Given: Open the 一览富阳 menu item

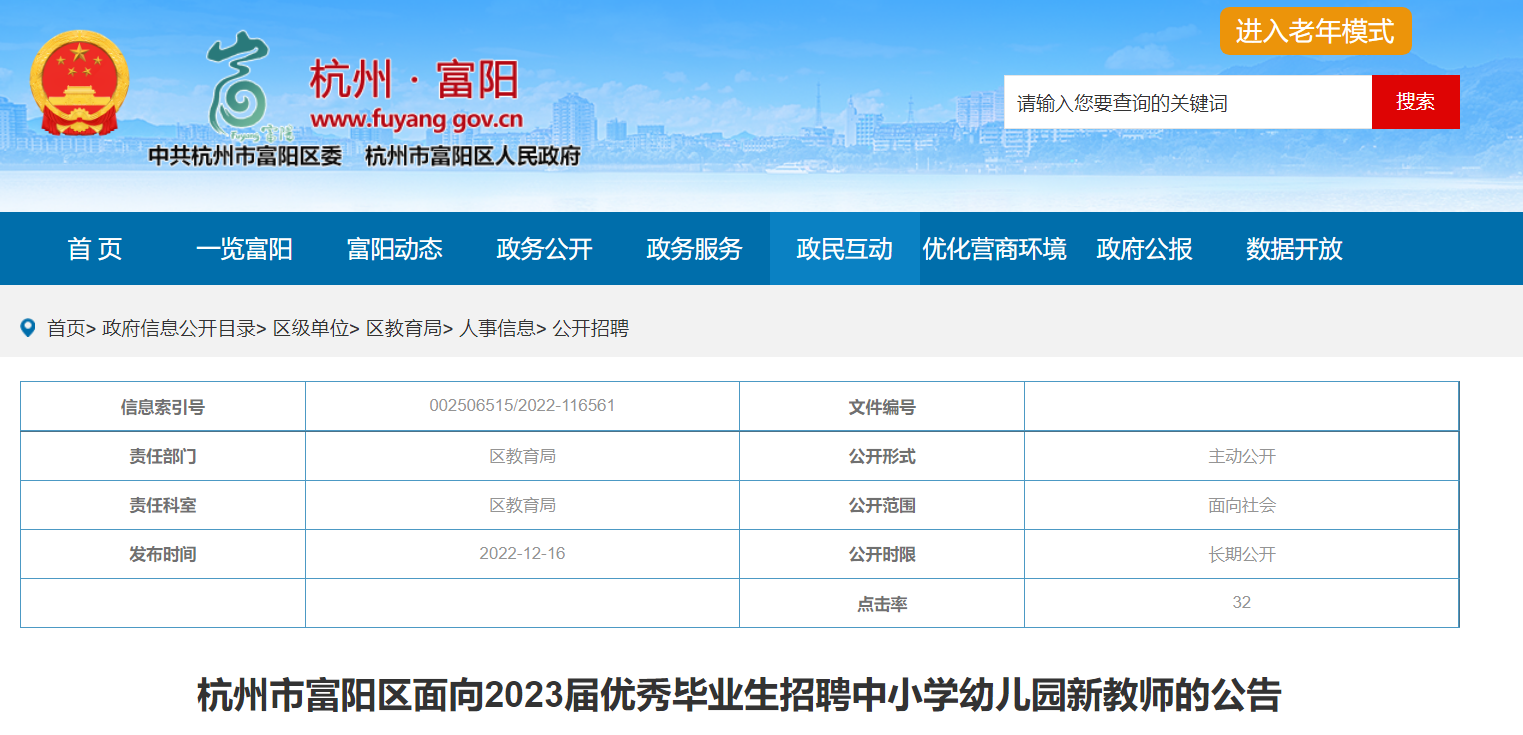Looking at the screenshot, I should (x=245, y=249).
